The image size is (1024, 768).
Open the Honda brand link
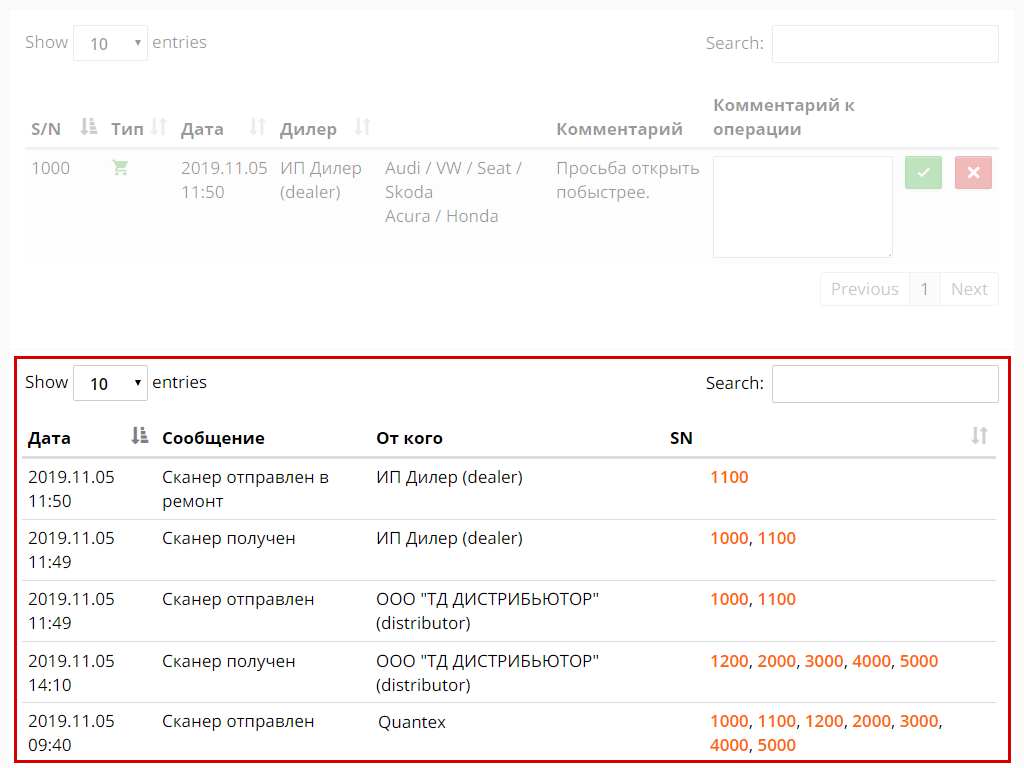[x=472, y=216]
